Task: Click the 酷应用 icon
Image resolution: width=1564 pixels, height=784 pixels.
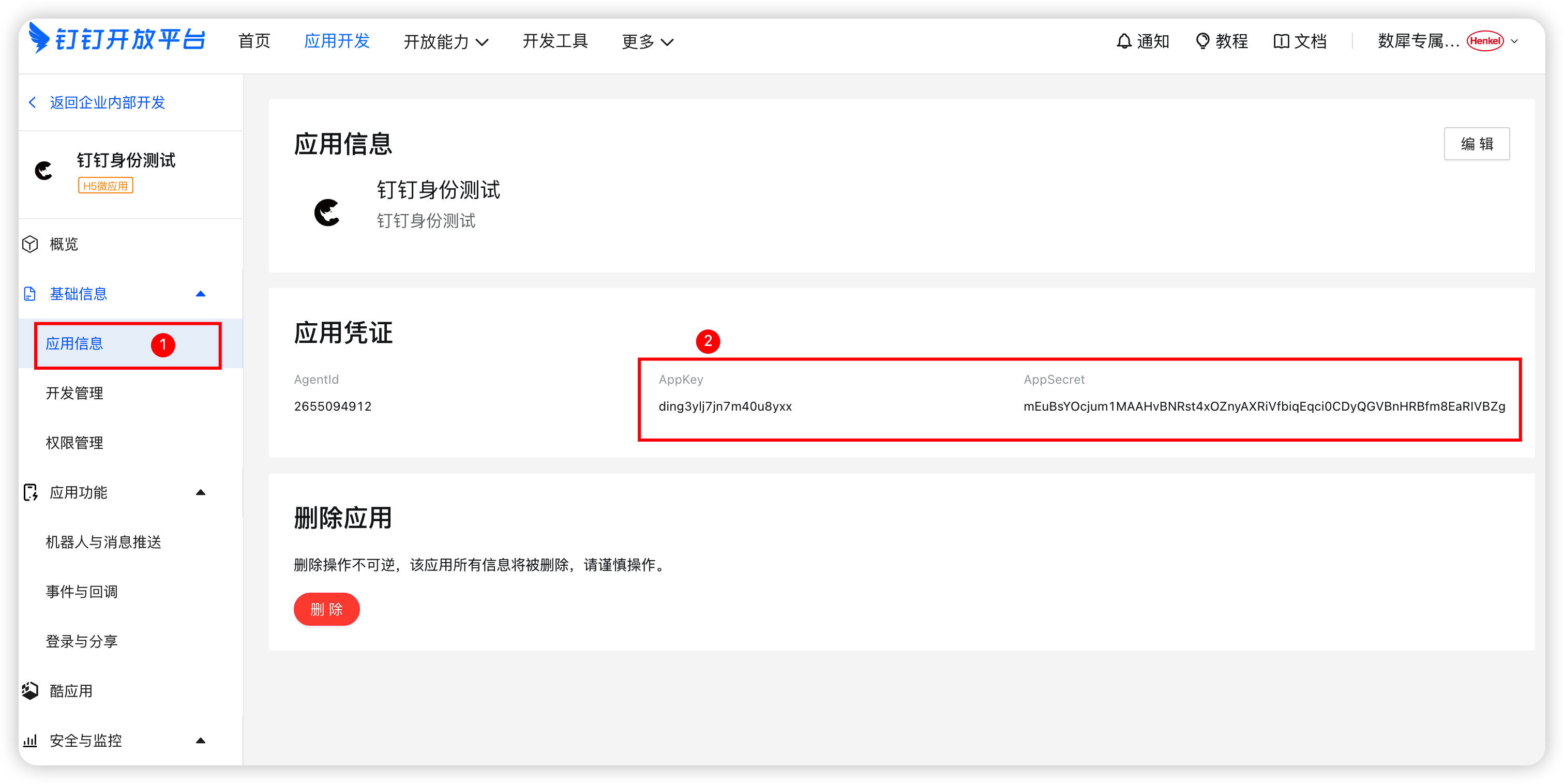Action: tap(31, 691)
